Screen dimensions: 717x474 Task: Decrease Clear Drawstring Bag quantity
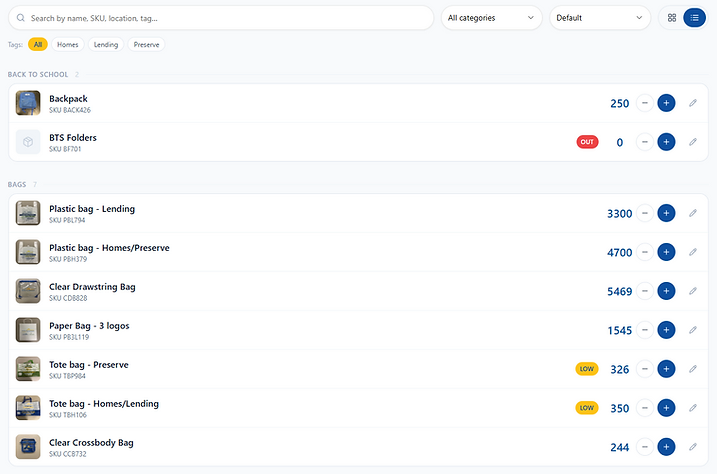click(x=645, y=291)
